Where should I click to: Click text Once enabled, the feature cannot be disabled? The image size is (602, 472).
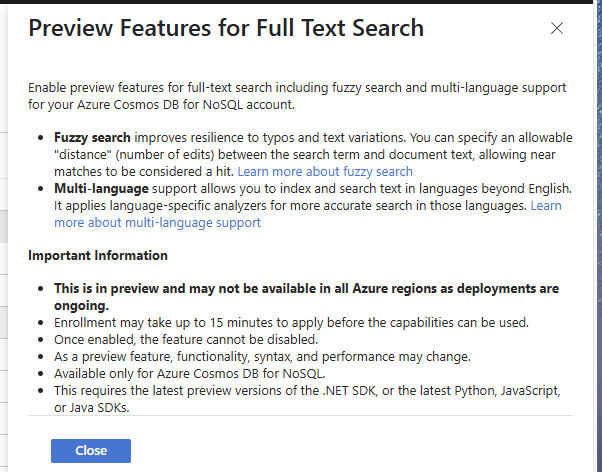pyautogui.click(x=186, y=340)
